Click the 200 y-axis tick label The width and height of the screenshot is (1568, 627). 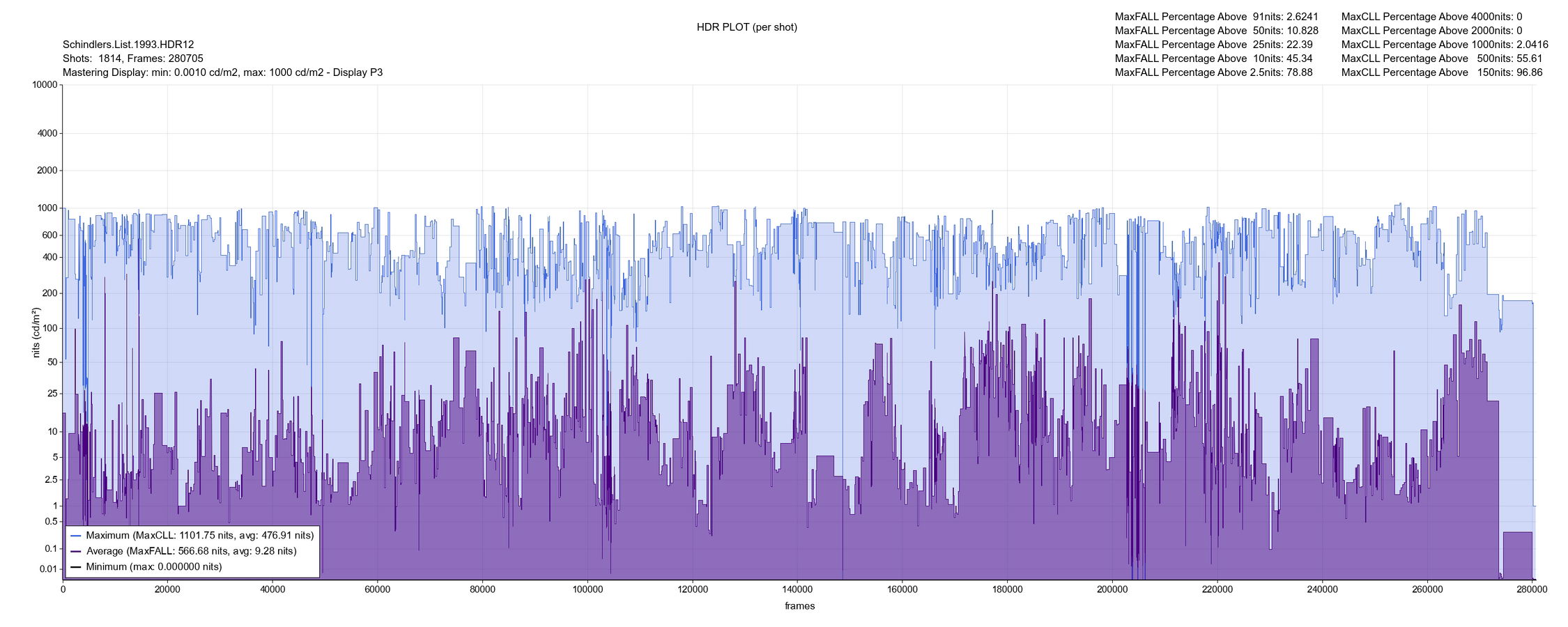click(49, 293)
